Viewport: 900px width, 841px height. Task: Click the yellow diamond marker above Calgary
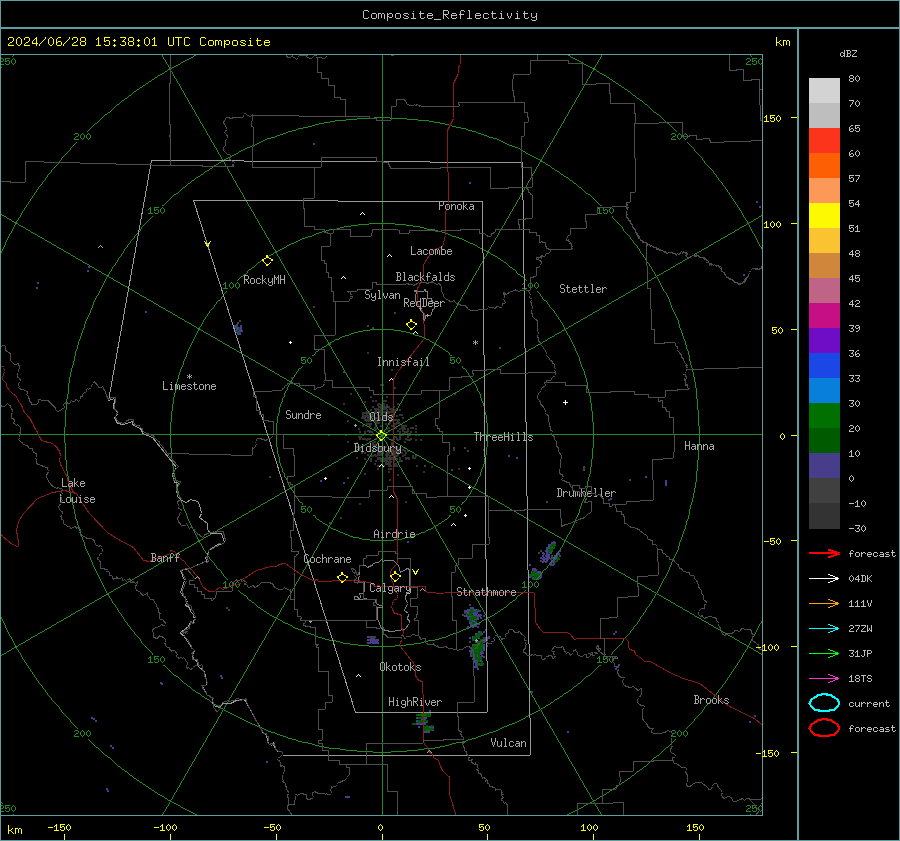(395, 576)
